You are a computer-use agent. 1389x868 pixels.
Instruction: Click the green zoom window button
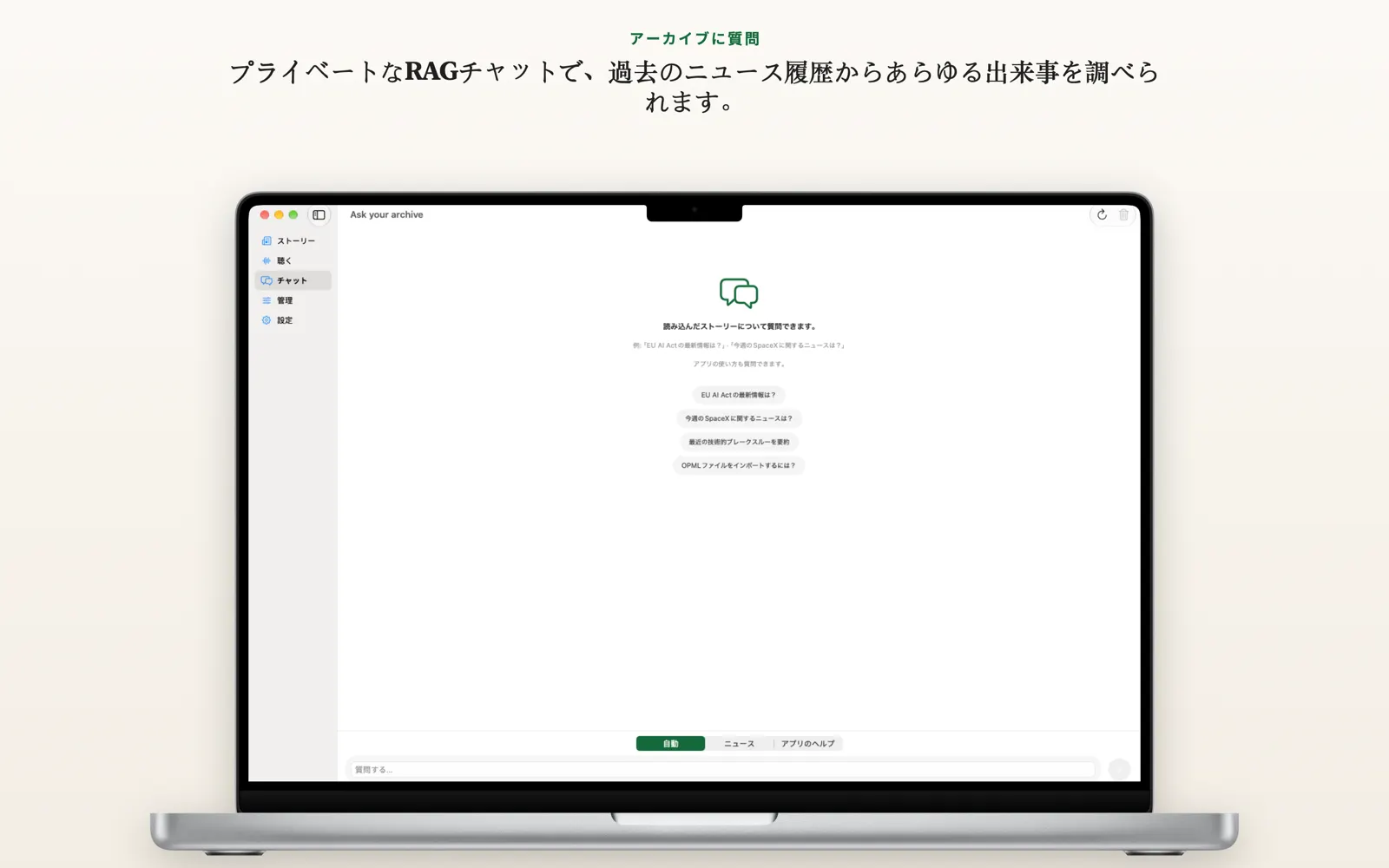[x=293, y=214]
